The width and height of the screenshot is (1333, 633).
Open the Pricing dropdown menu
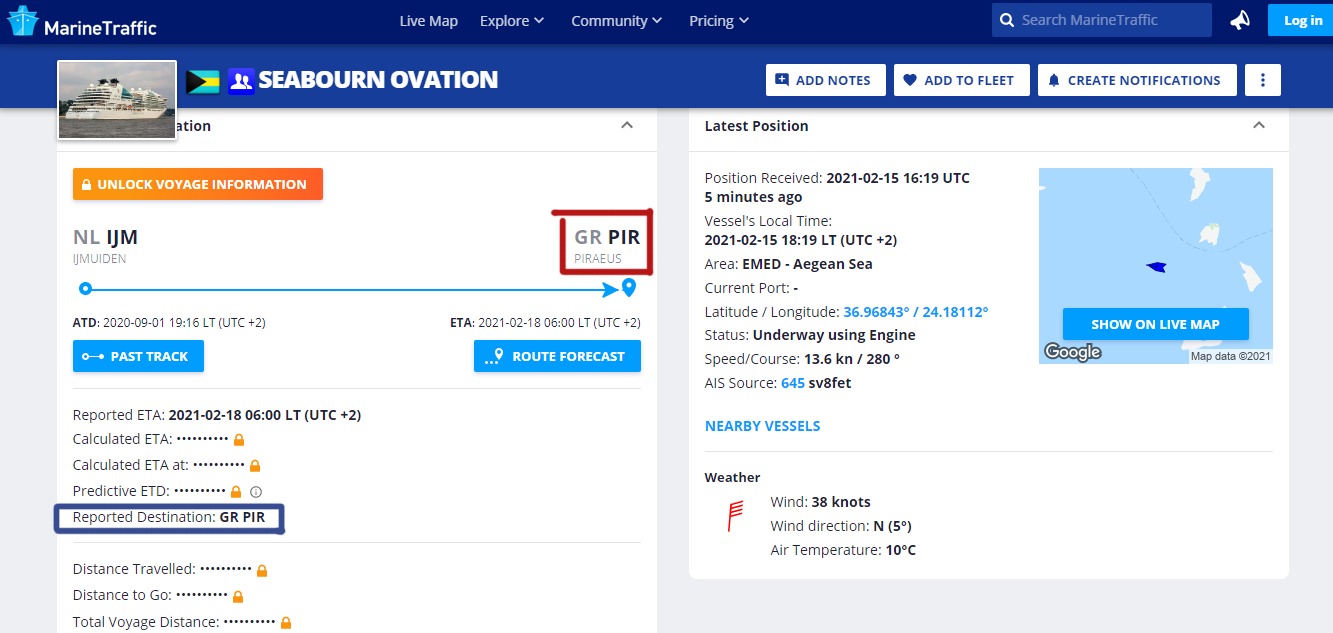coord(719,21)
